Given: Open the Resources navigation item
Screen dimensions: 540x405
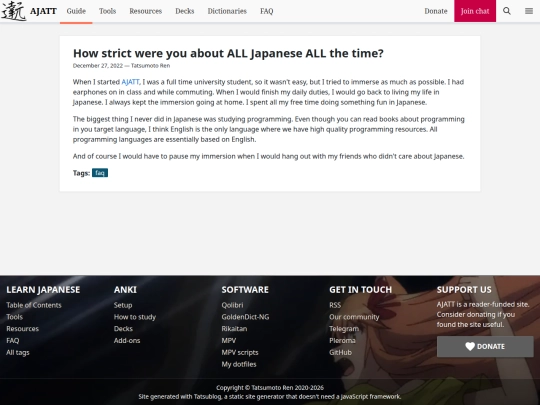Looking at the screenshot, I should (x=146, y=11).
